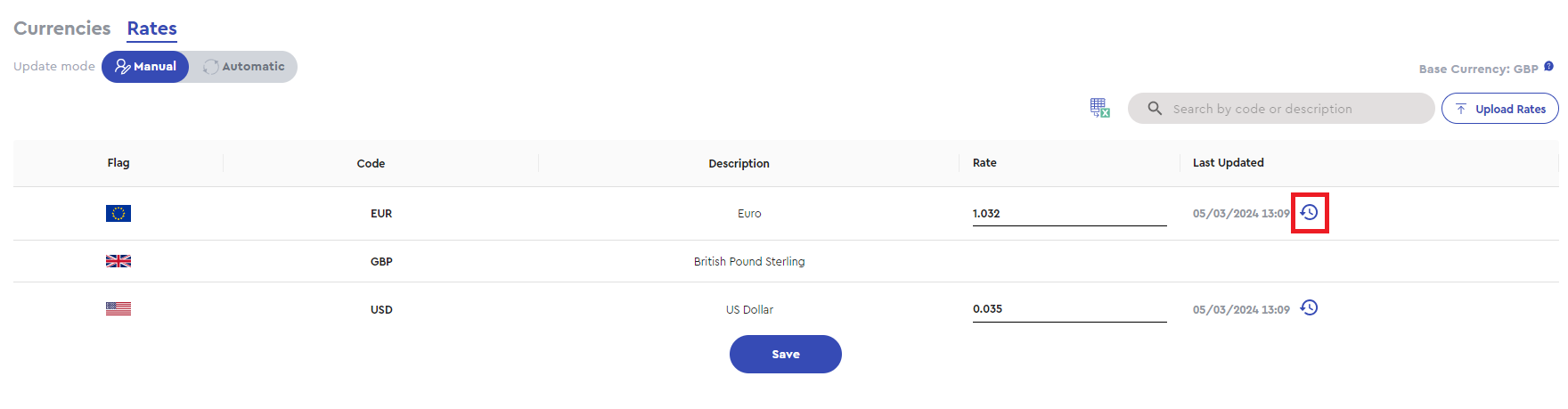The image size is (1568, 409).
Task: Switch update mode to Automatic
Action: [x=244, y=67]
